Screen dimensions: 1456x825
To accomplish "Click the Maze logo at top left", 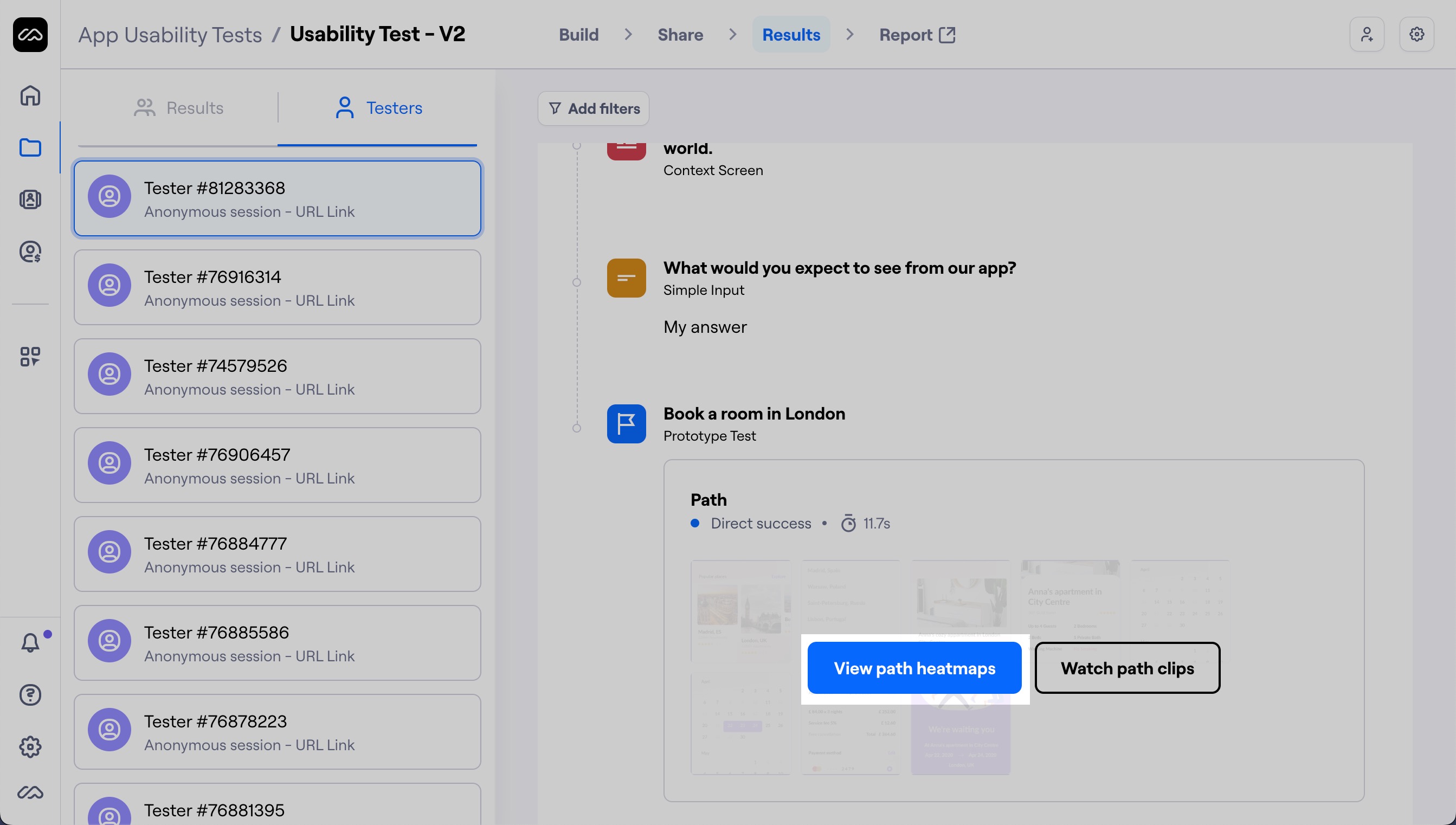I will pyautogui.click(x=30, y=35).
